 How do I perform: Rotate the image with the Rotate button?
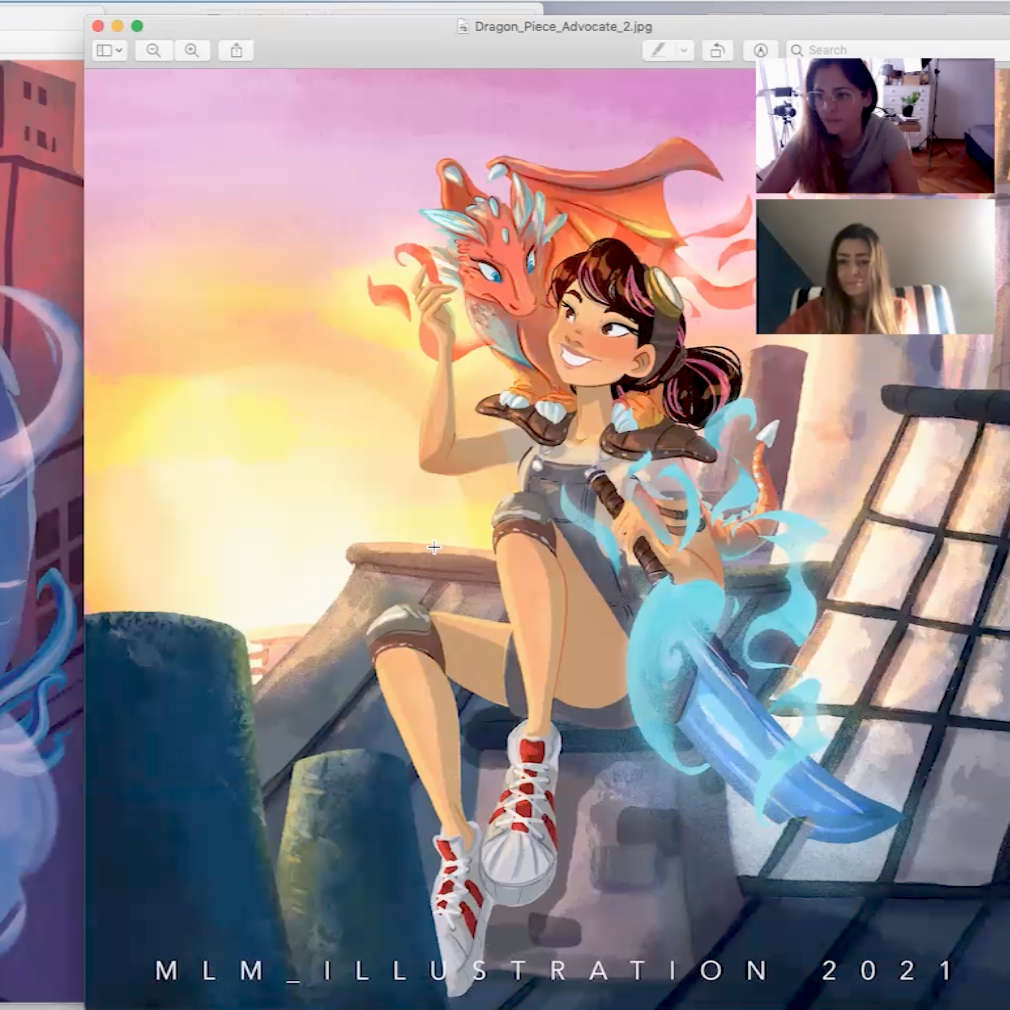click(x=717, y=50)
